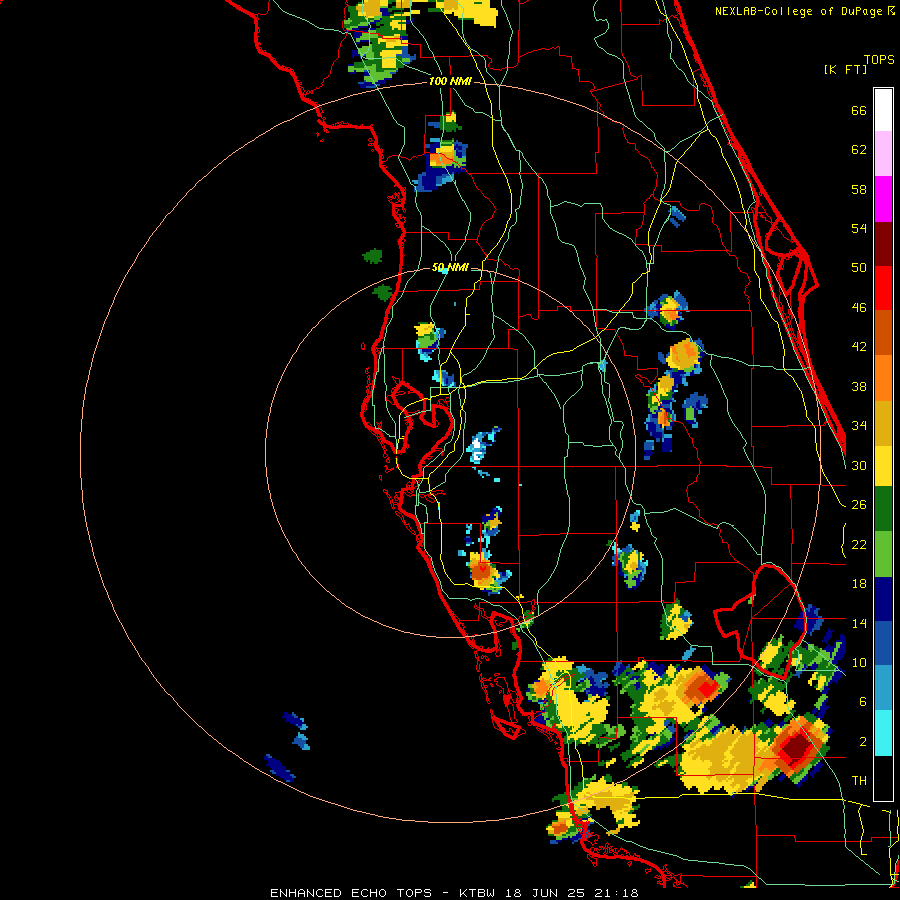The height and width of the screenshot is (900, 900).
Task: Click the 50 value on legend scale
Action: [x=859, y=268]
